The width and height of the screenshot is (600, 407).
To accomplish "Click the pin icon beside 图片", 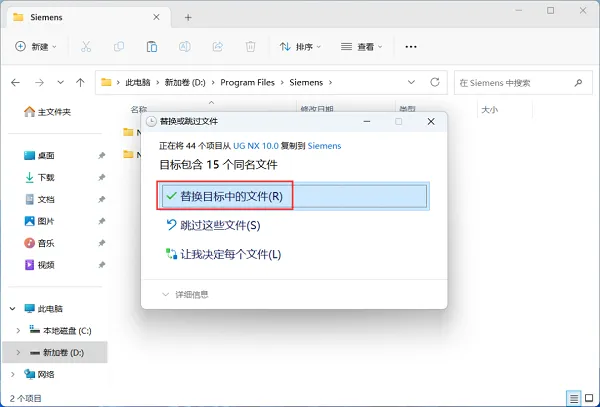I will (101, 221).
